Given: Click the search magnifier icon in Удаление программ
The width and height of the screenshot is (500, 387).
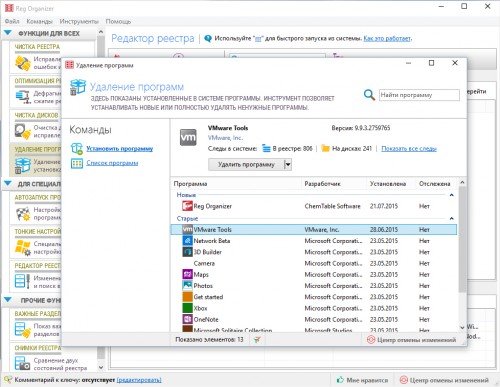Looking at the screenshot, I should click(369, 95).
